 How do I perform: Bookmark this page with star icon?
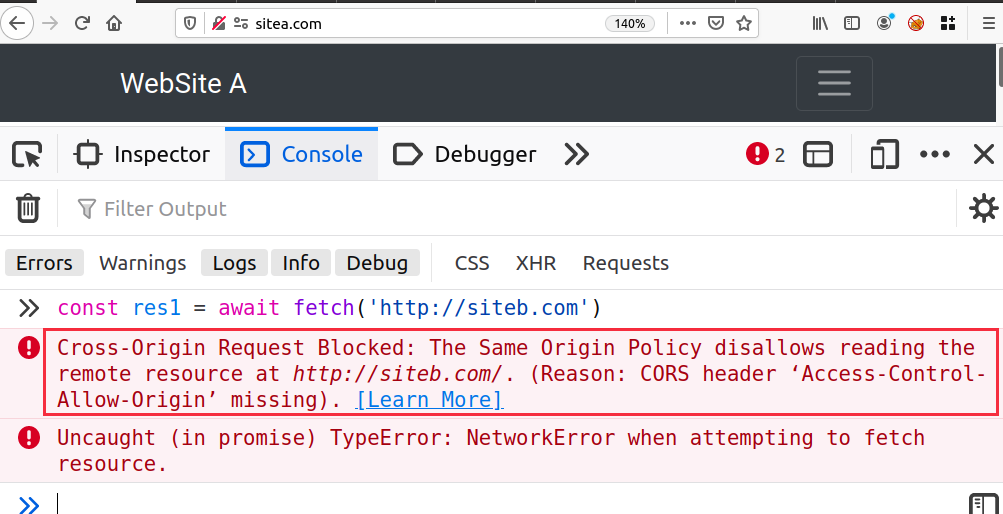[743, 24]
